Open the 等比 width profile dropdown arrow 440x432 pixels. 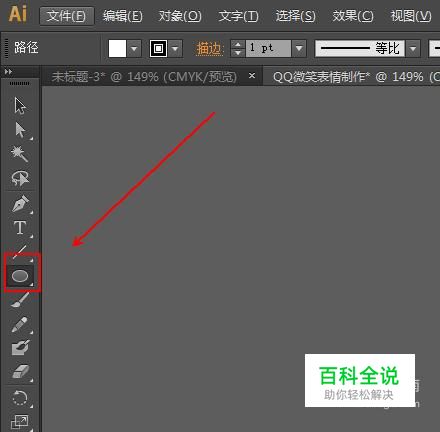pos(413,49)
